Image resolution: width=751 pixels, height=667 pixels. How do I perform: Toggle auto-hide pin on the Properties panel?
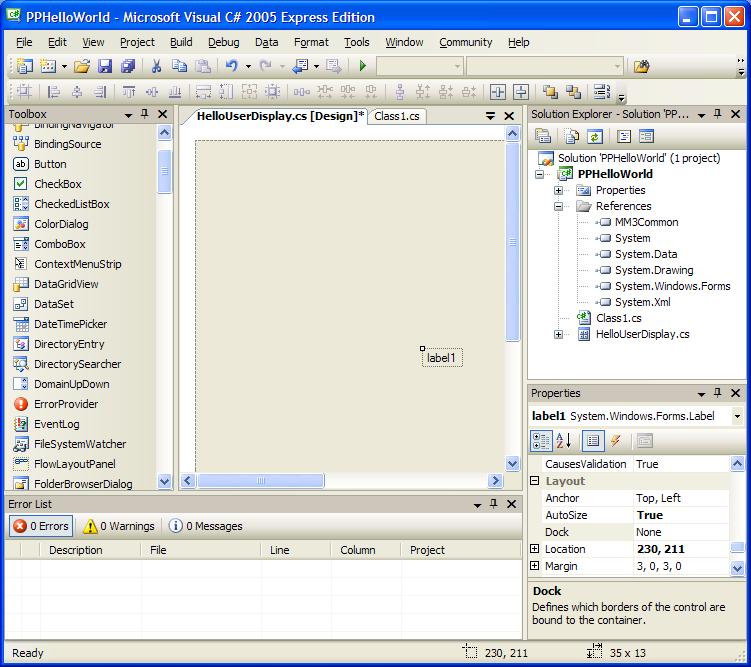tap(717, 393)
